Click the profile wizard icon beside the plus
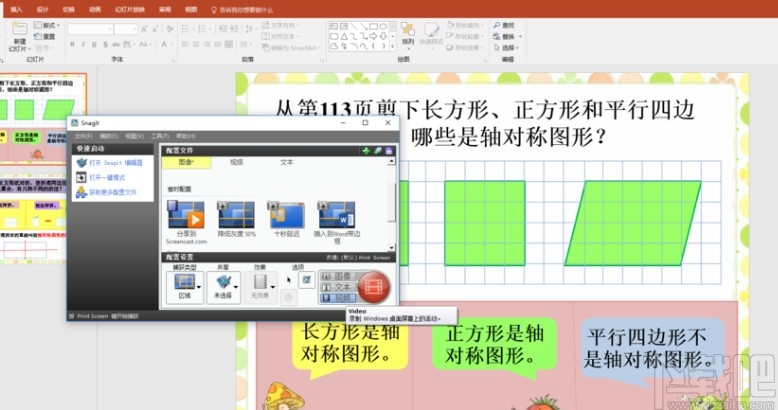778x410 pixels. point(378,150)
